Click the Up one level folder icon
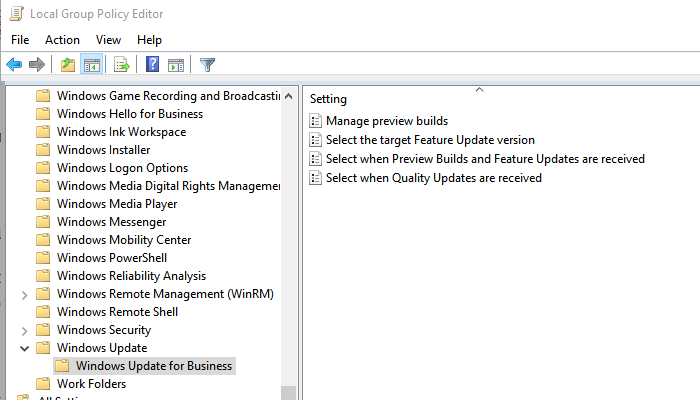Viewport: 700px width, 400px height. (x=67, y=65)
